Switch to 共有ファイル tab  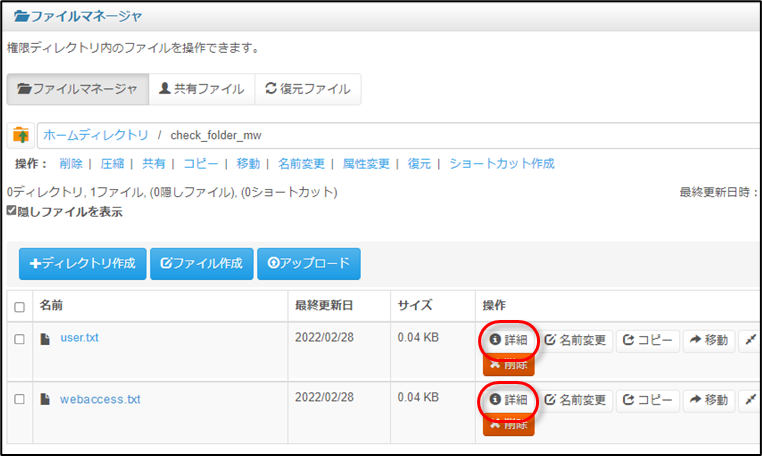coord(201,89)
